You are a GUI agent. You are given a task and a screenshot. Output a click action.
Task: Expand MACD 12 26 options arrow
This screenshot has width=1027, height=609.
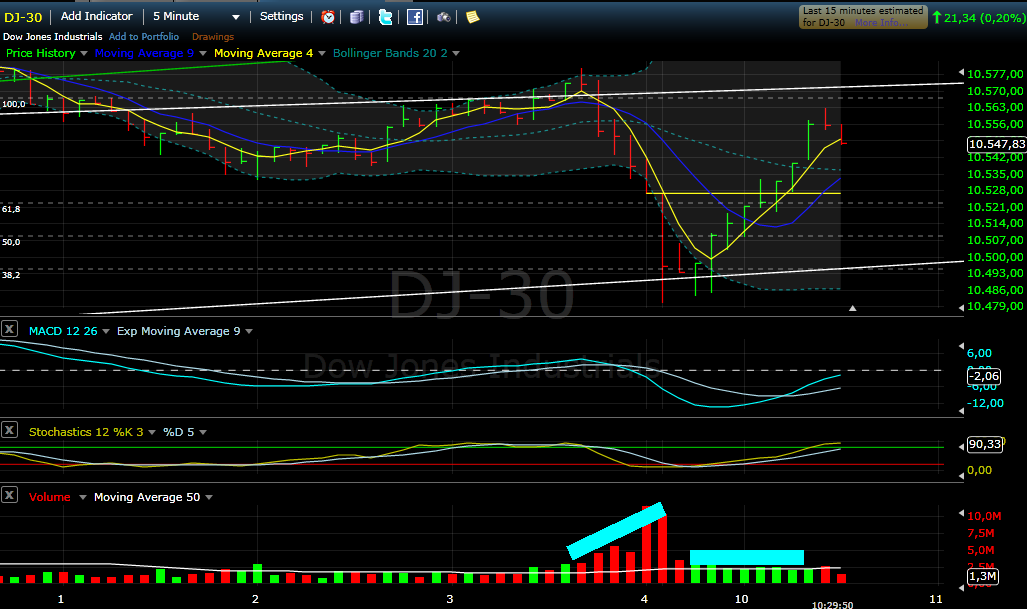tap(106, 331)
